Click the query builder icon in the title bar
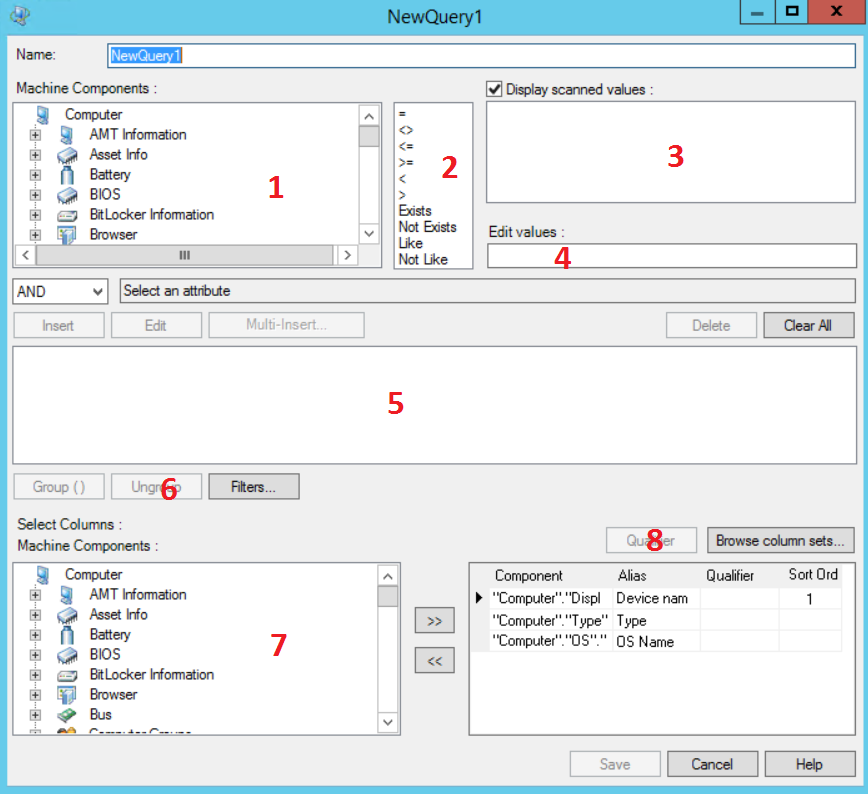 (x=20, y=15)
